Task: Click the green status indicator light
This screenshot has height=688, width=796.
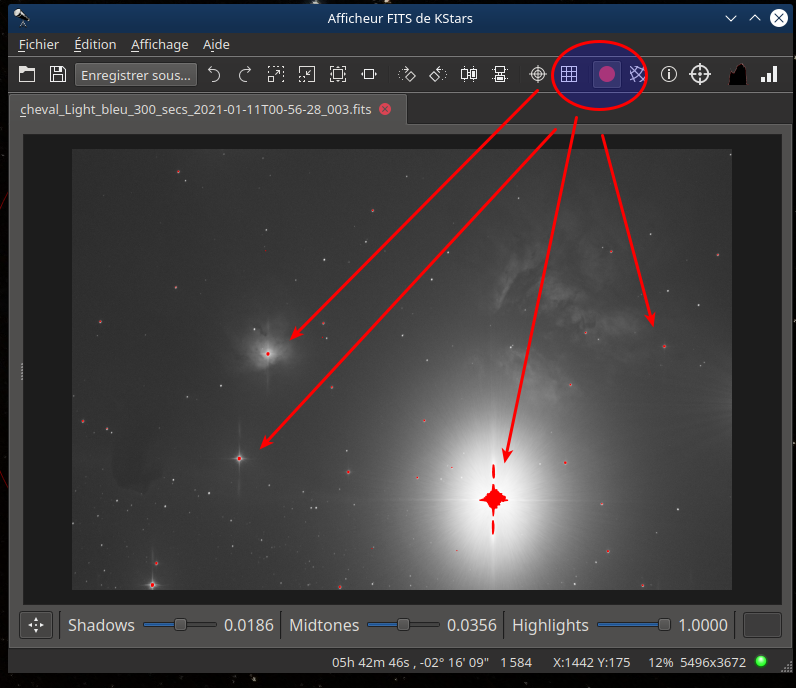Action: [761, 661]
